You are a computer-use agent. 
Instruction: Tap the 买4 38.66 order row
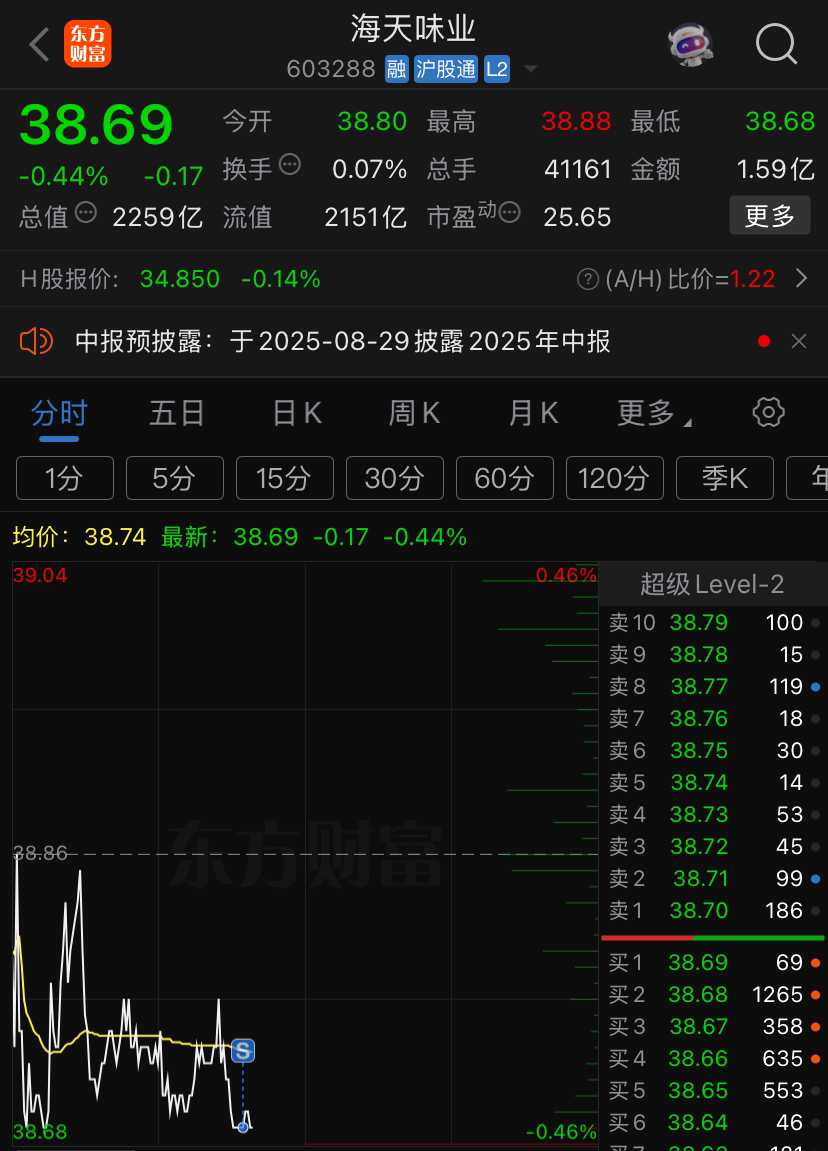tap(713, 1059)
